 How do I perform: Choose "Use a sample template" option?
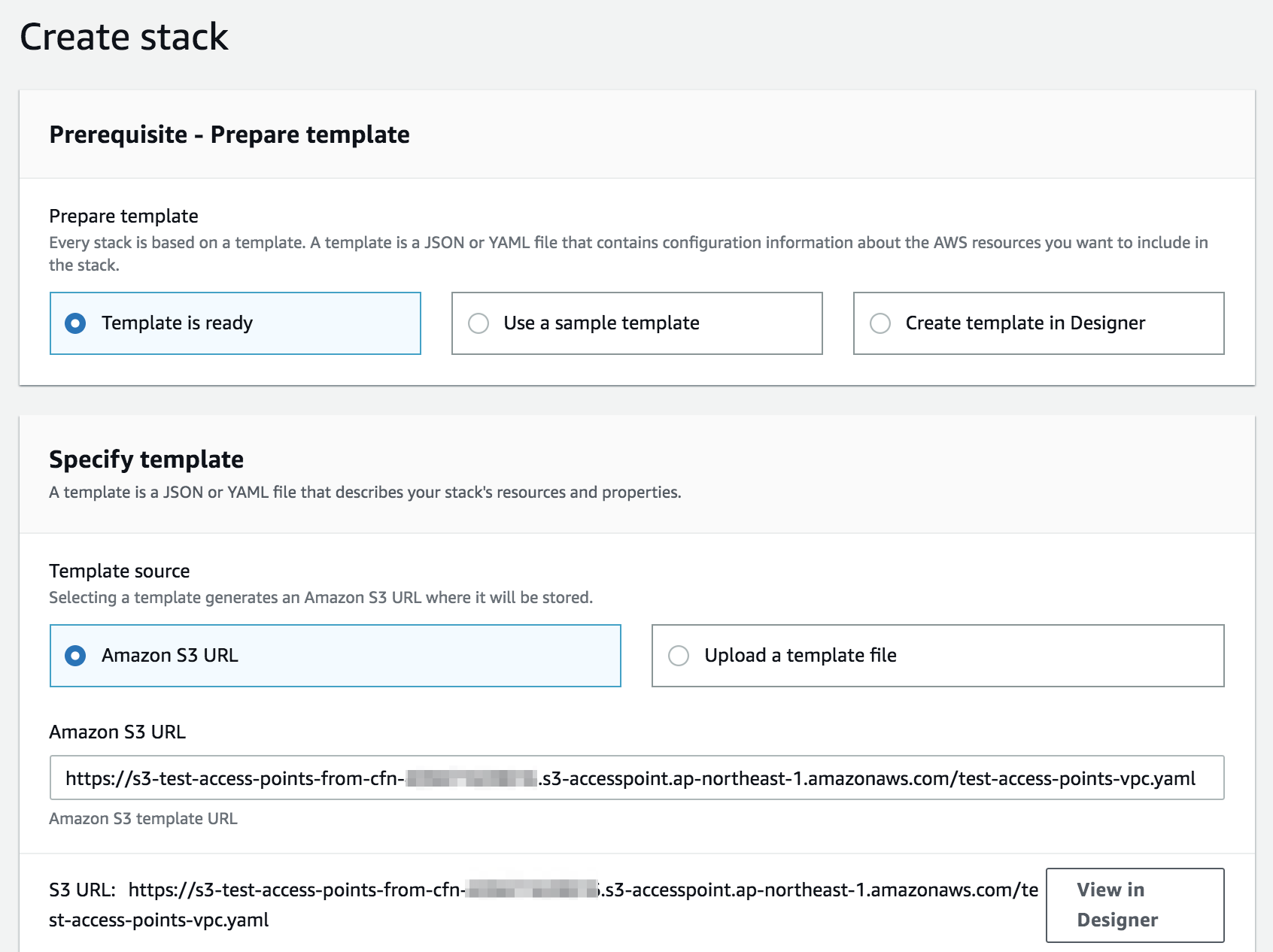pos(479,323)
